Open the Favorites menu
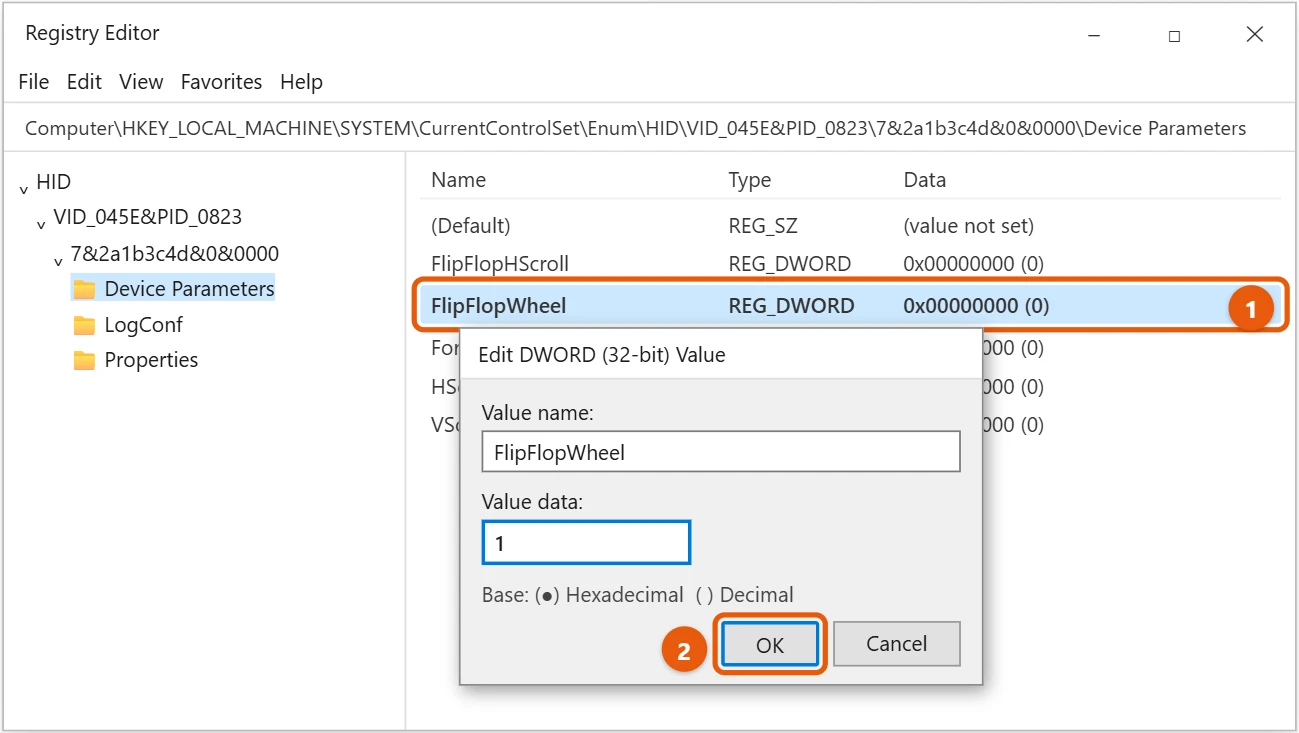The height and width of the screenshot is (733, 1299). (221, 82)
